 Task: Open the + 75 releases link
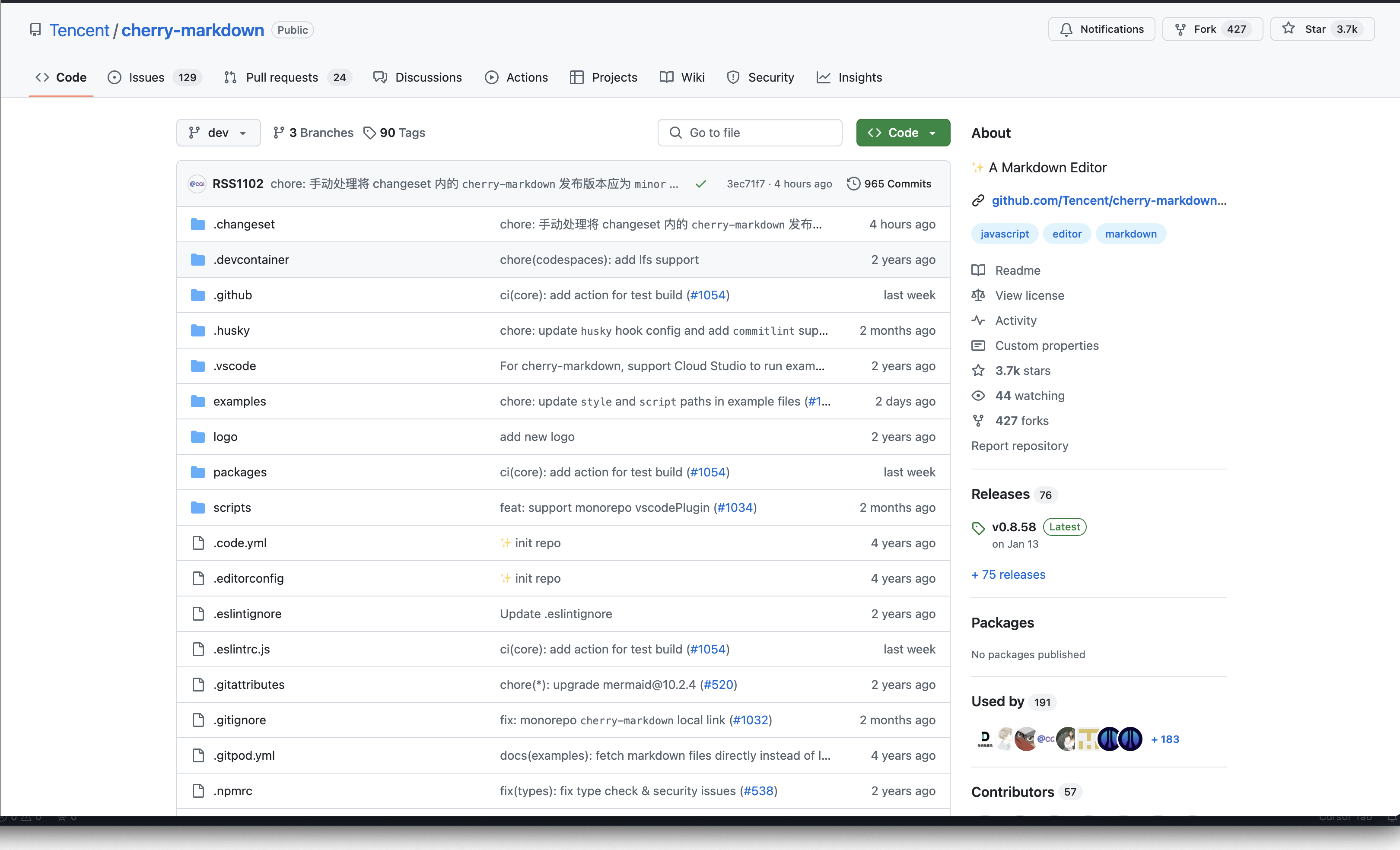1009,574
